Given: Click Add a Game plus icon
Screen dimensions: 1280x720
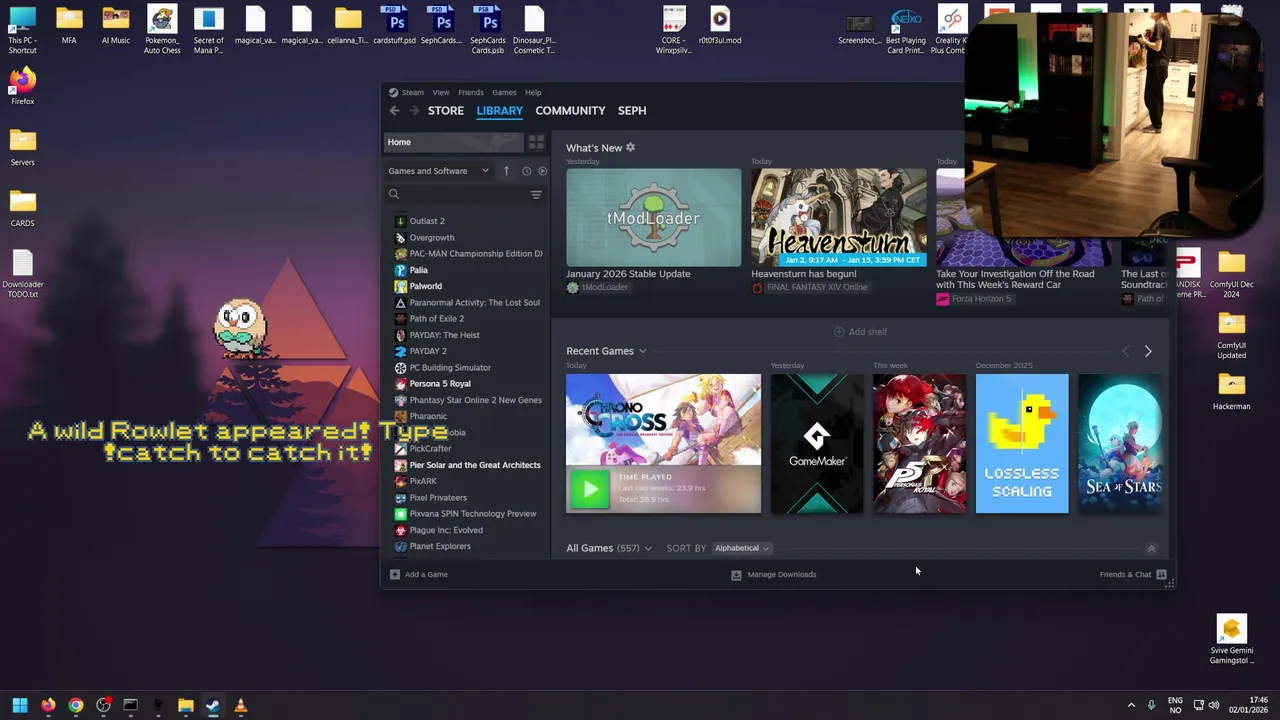Looking at the screenshot, I should click(394, 575).
